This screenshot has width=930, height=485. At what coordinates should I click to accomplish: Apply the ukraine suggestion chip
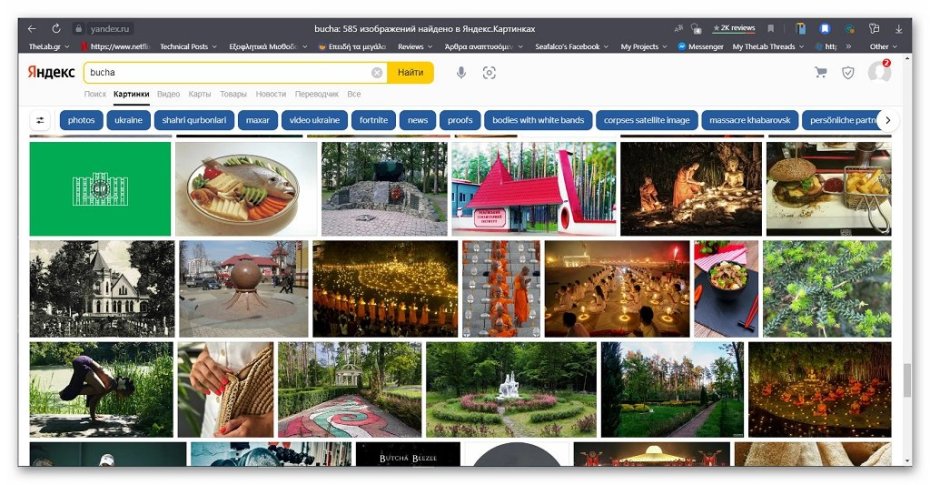(x=129, y=120)
